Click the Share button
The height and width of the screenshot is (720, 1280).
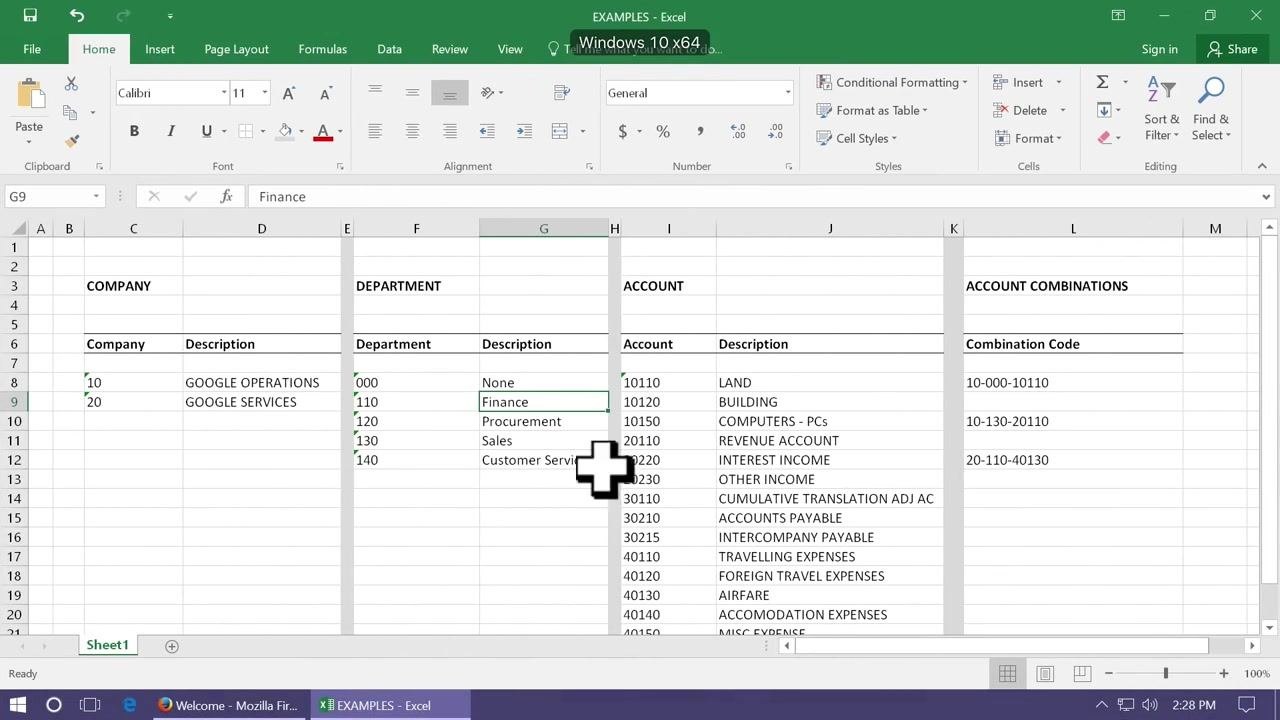coord(1233,49)
